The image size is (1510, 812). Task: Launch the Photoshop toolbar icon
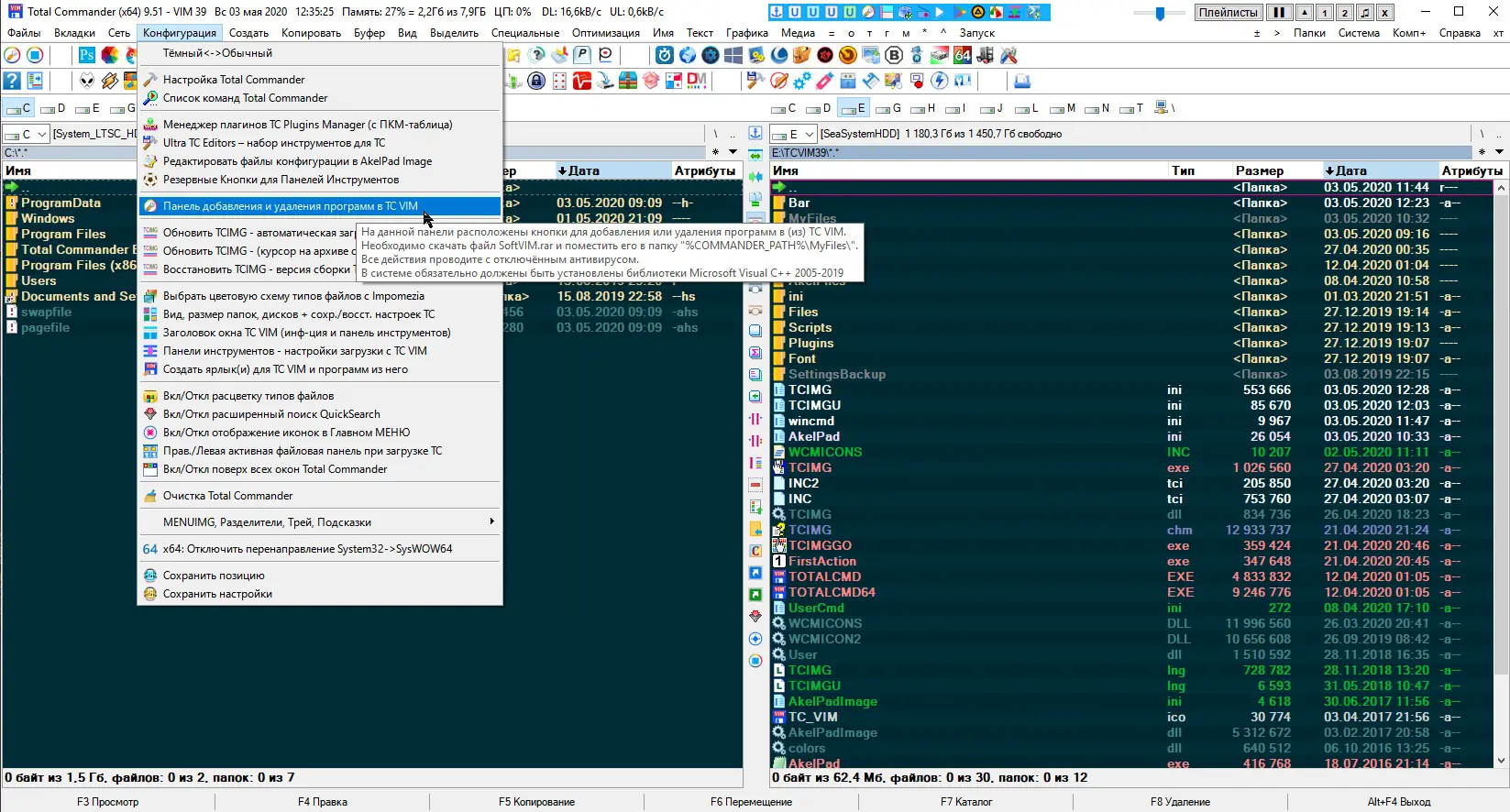(x=86, y=56)
